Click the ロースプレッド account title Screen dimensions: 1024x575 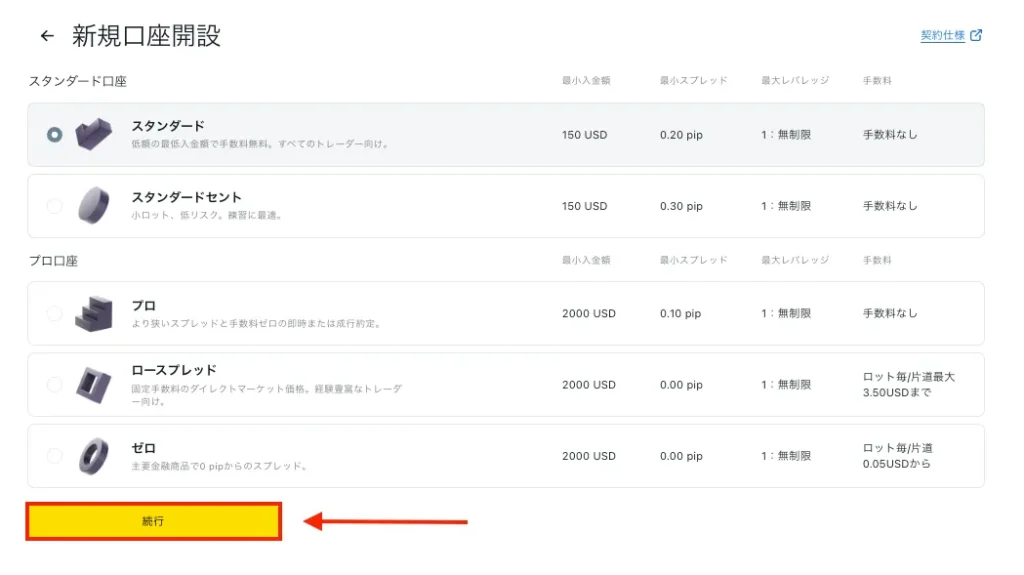pyautogui.click(x=174, y=370)
